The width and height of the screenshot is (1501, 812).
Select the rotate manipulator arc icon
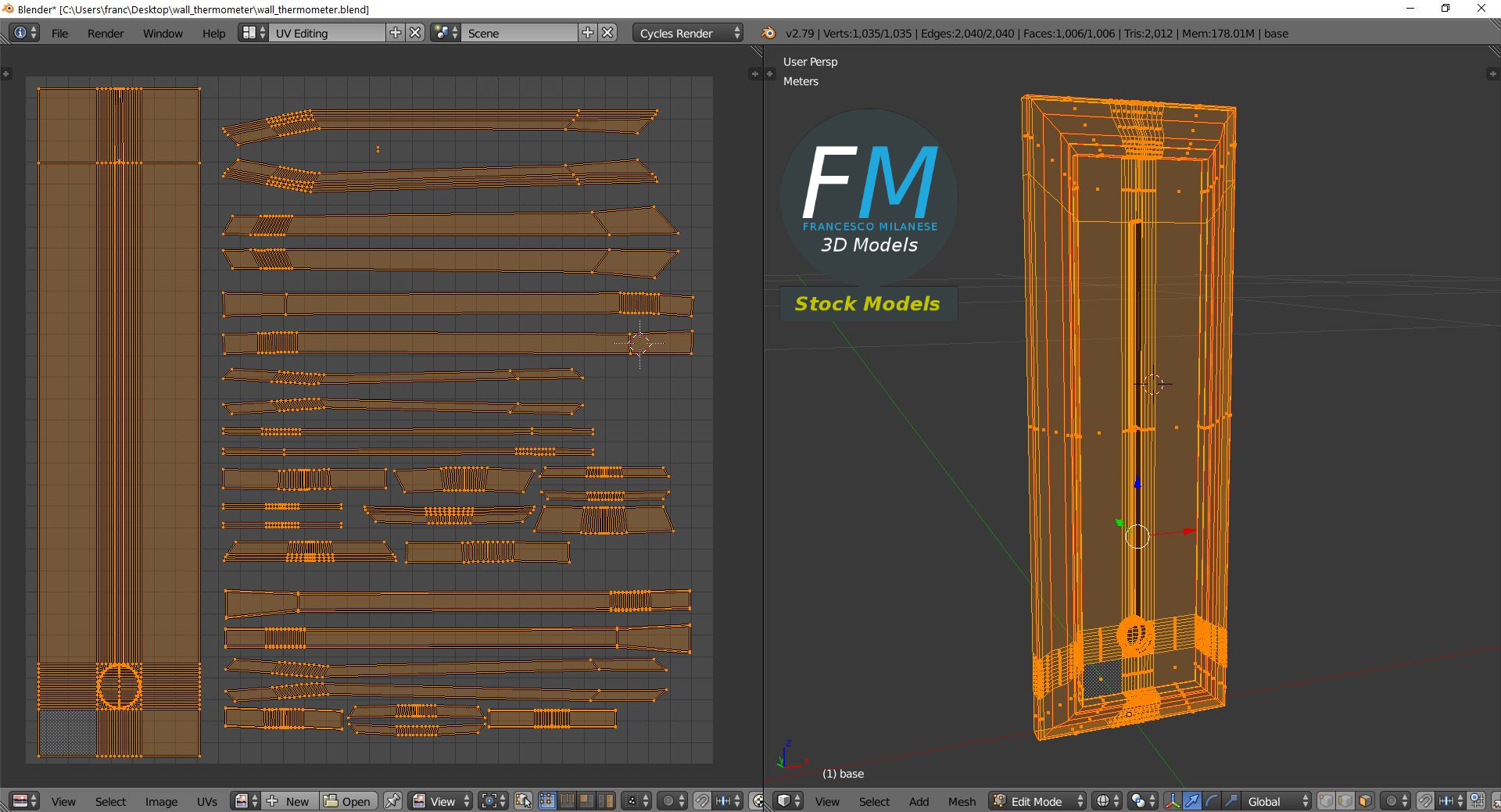1212,801
